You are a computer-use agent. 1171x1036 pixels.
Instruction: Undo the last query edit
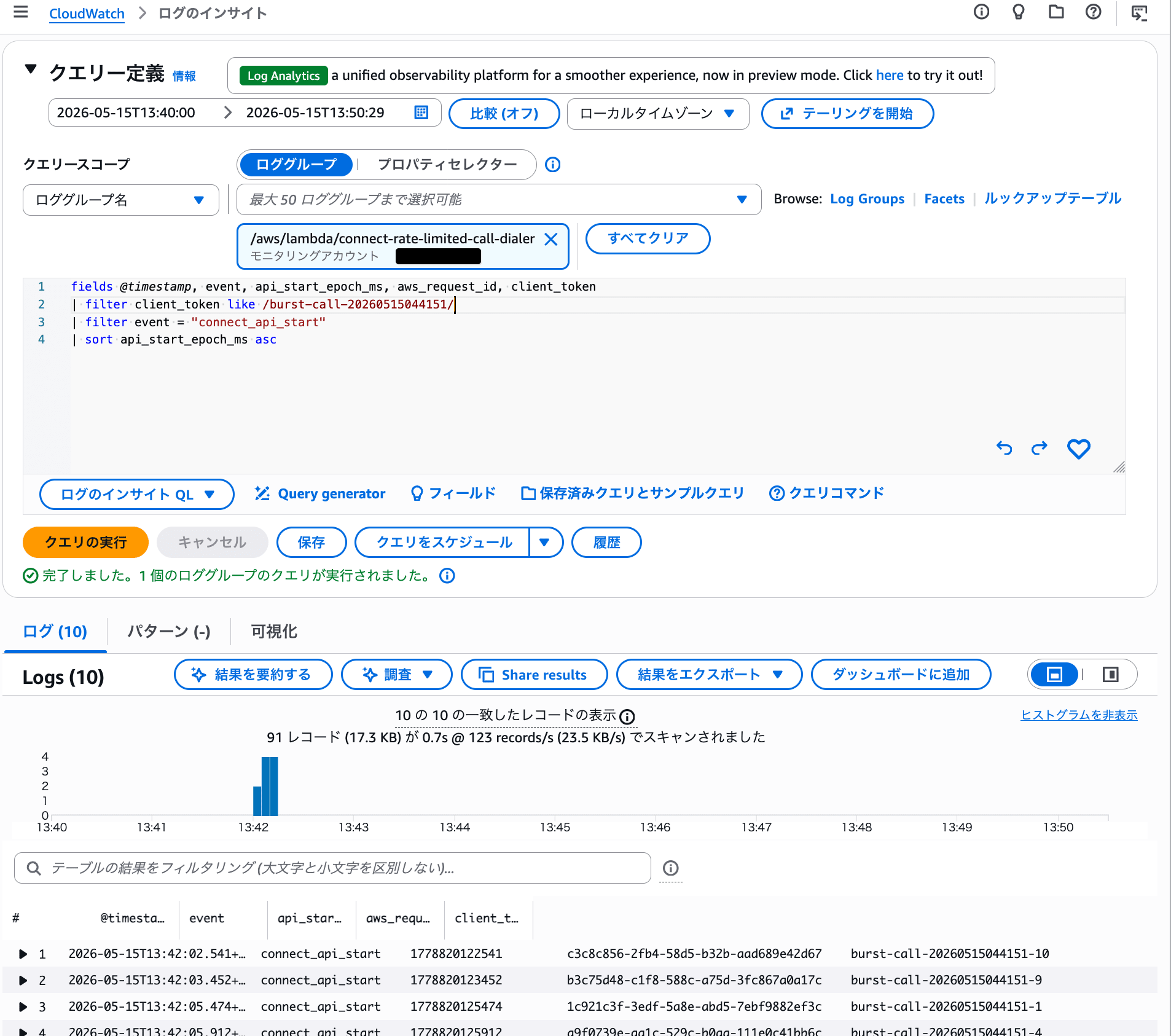[x=1004, y=449]
